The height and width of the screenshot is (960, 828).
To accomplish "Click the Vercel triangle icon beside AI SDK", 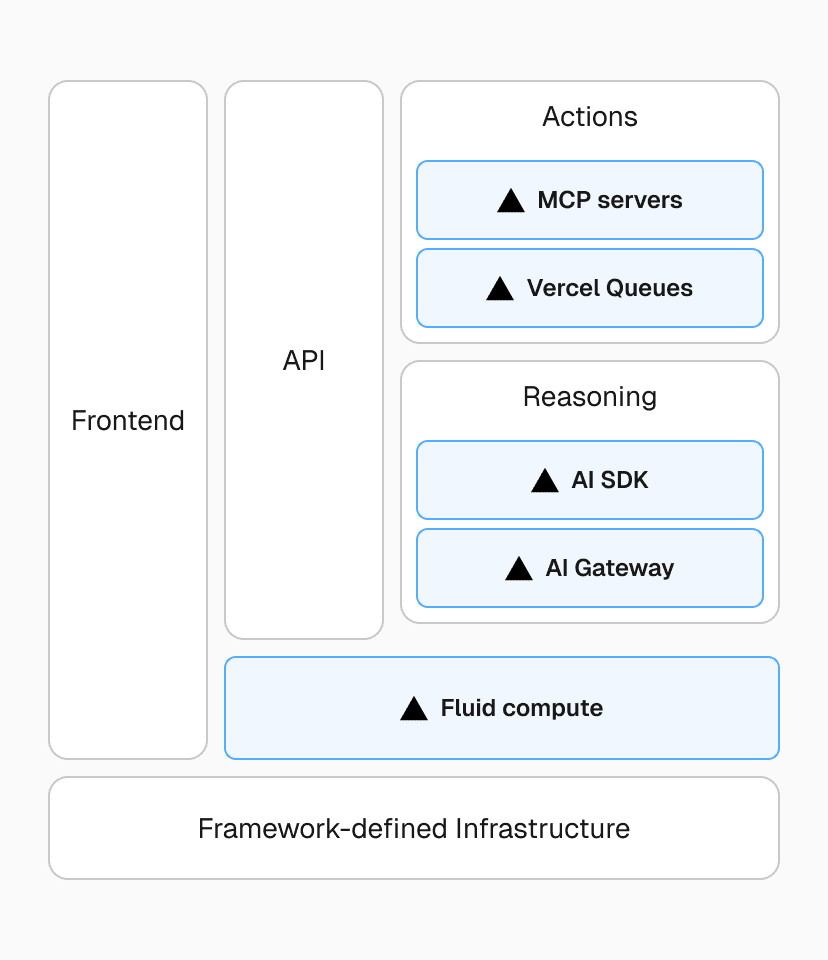I will 544,480.
